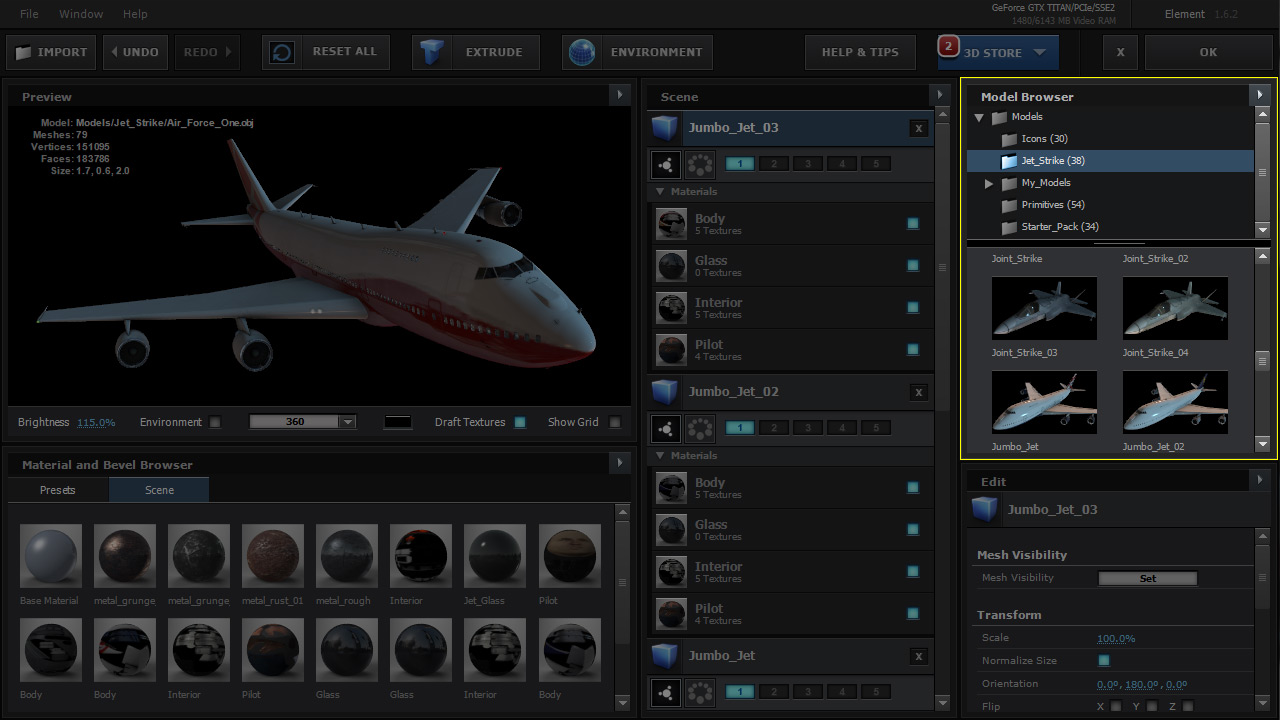Viewport: 1280px width, 720px height.
Task: Click the particle replicator icon for Jumbo_Jet_02
Action: (699, 428)
